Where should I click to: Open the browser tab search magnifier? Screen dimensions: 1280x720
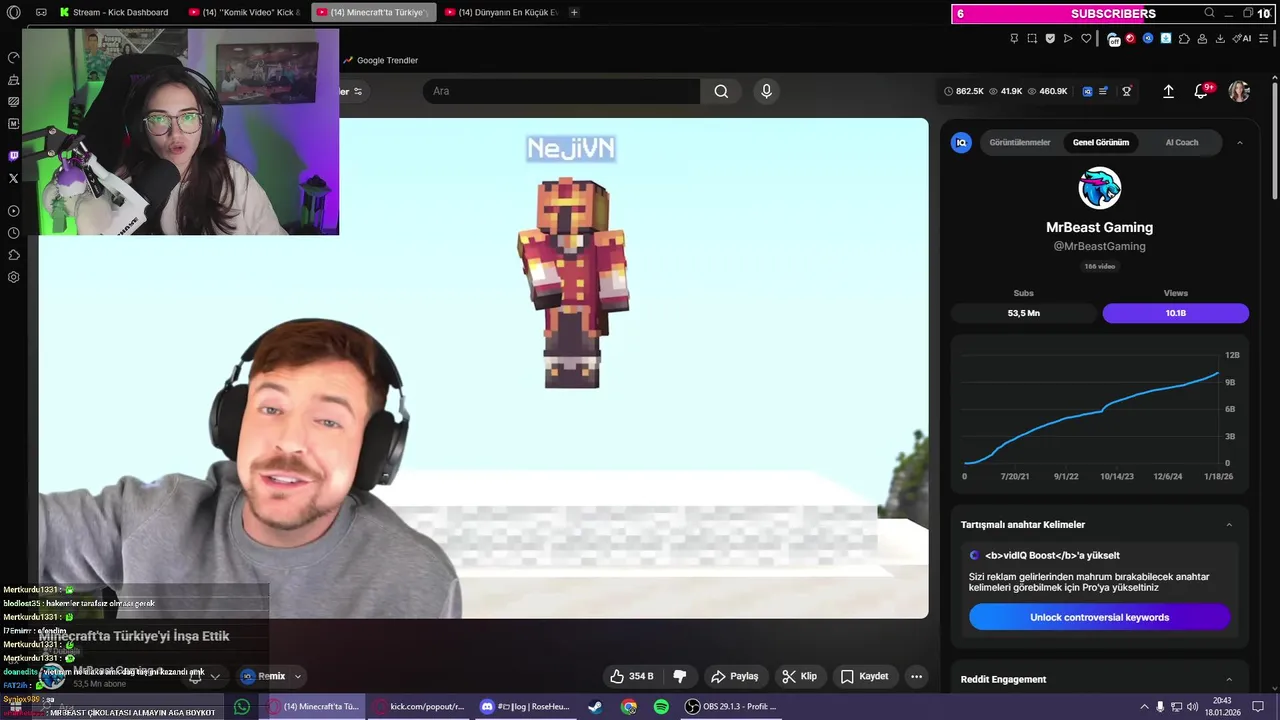tap(1209, 13)
